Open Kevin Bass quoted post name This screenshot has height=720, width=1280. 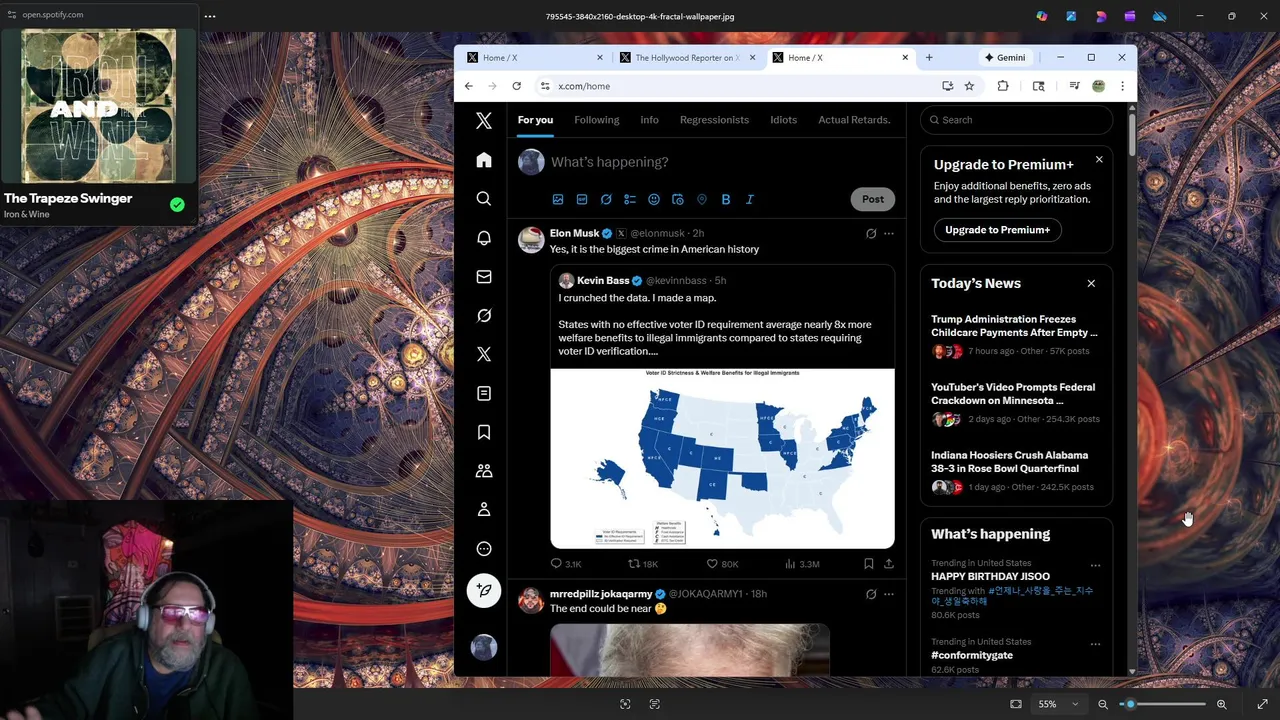[603, 281]
